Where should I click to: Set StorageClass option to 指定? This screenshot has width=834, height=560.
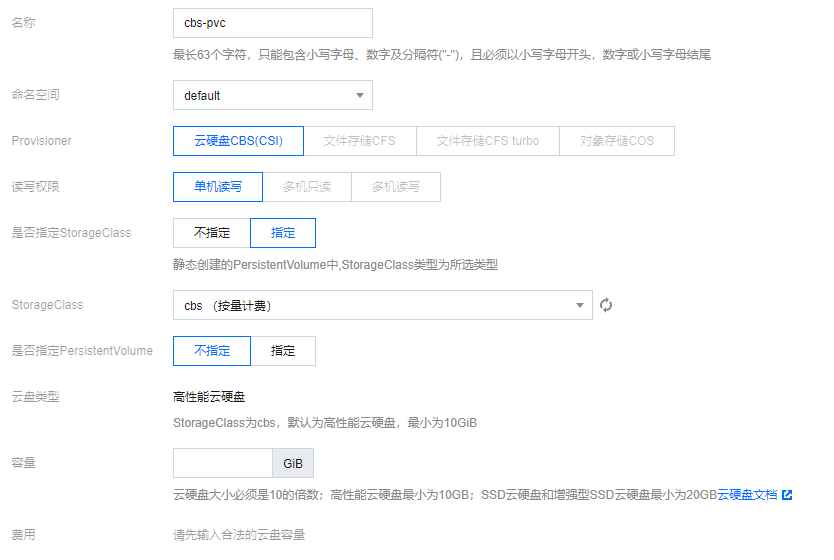[283, 233]
